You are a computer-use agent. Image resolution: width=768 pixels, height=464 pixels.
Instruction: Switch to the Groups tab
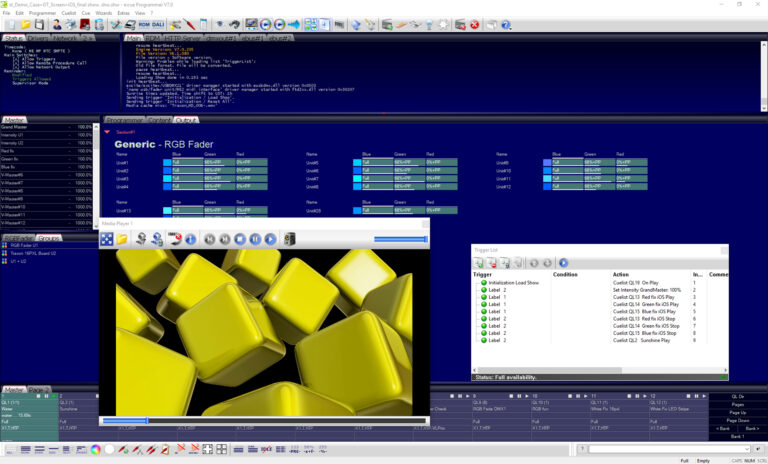(49, 238)
